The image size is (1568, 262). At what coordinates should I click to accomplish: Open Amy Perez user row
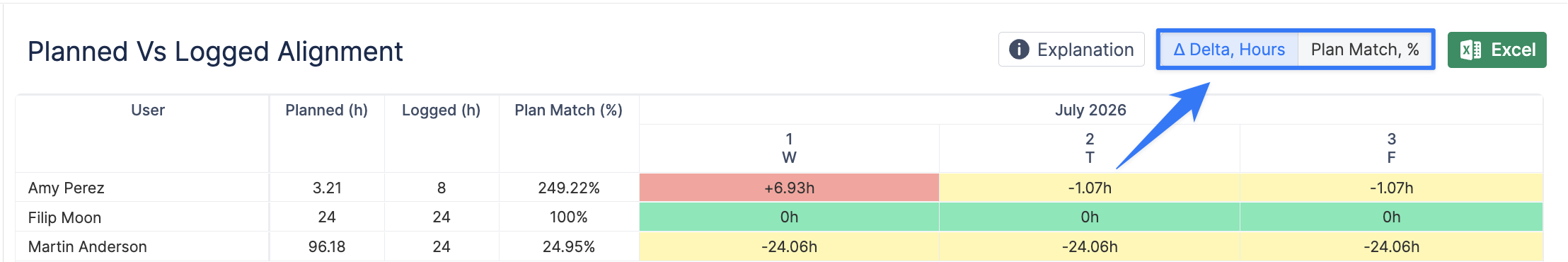(67, 188)
